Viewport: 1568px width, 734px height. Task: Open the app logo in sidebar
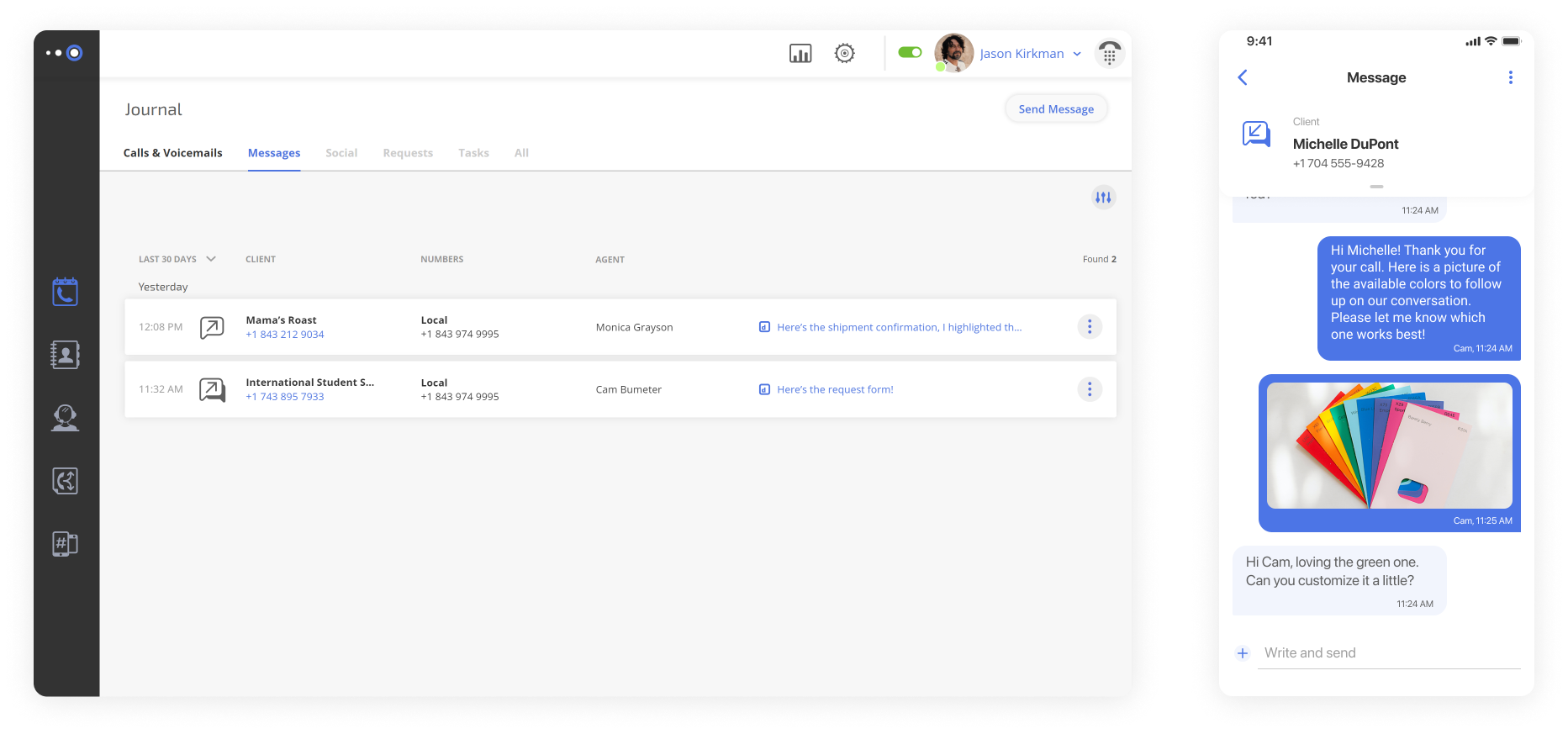click(65, 53)
